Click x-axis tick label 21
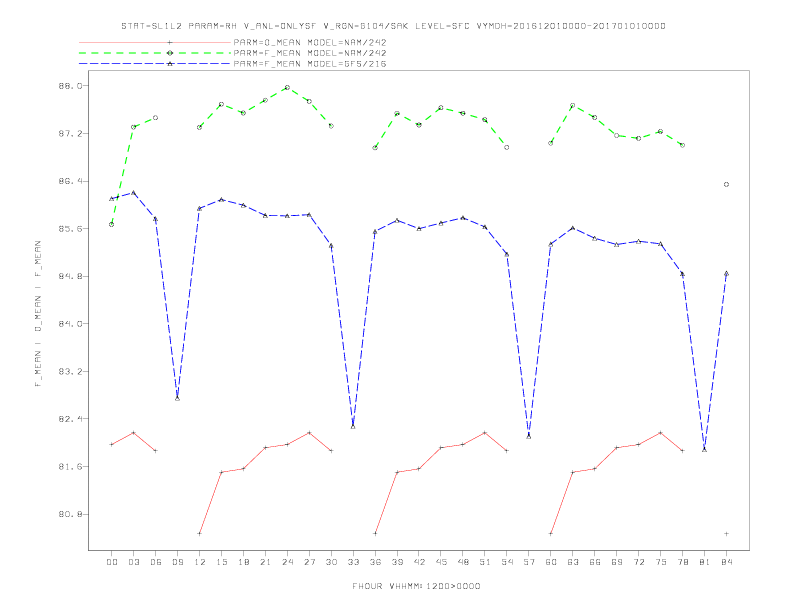The height and width of the screenshot is (612, 792). click(x=265, y=562)
